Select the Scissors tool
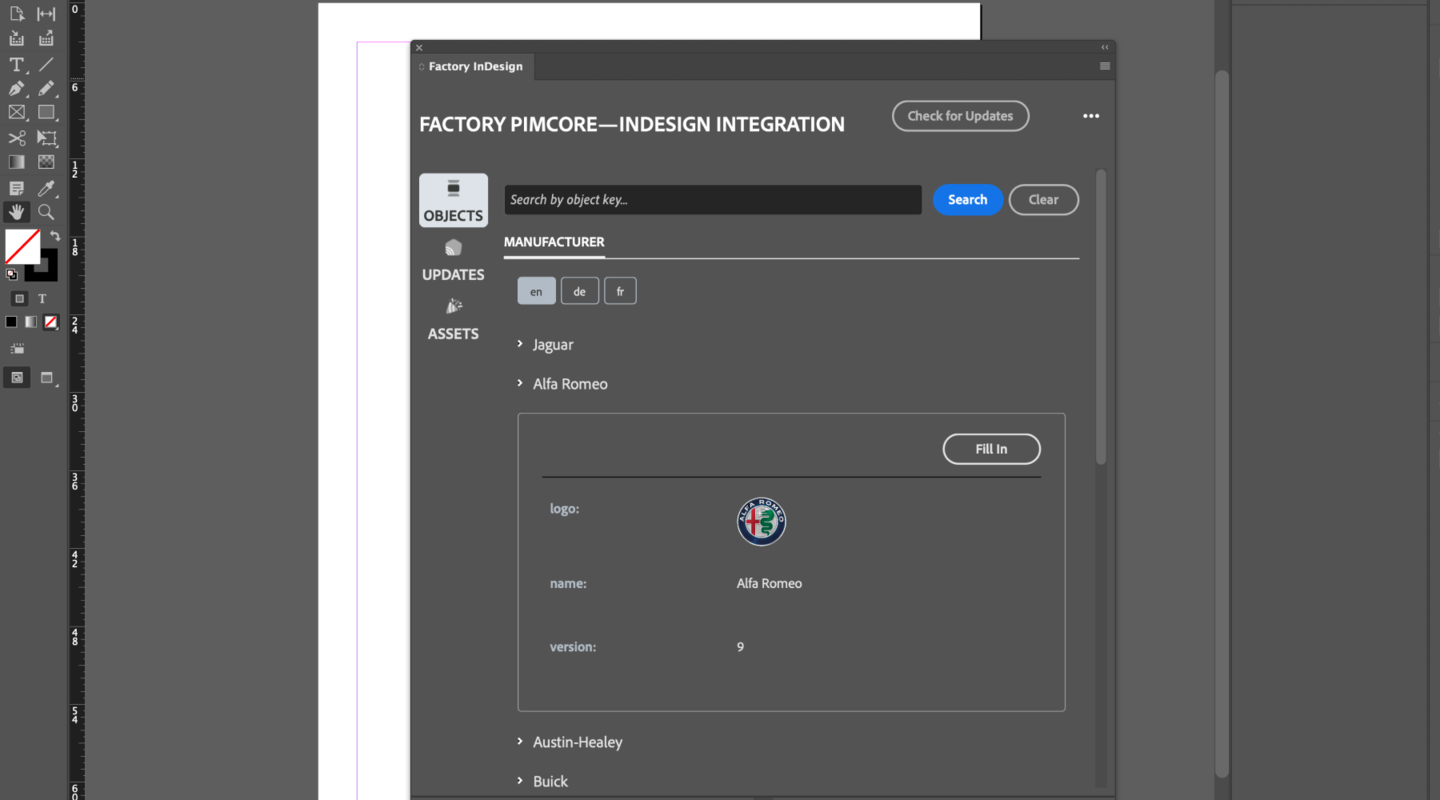Viewport: 1440px width, 800px height. click(16, 138)
